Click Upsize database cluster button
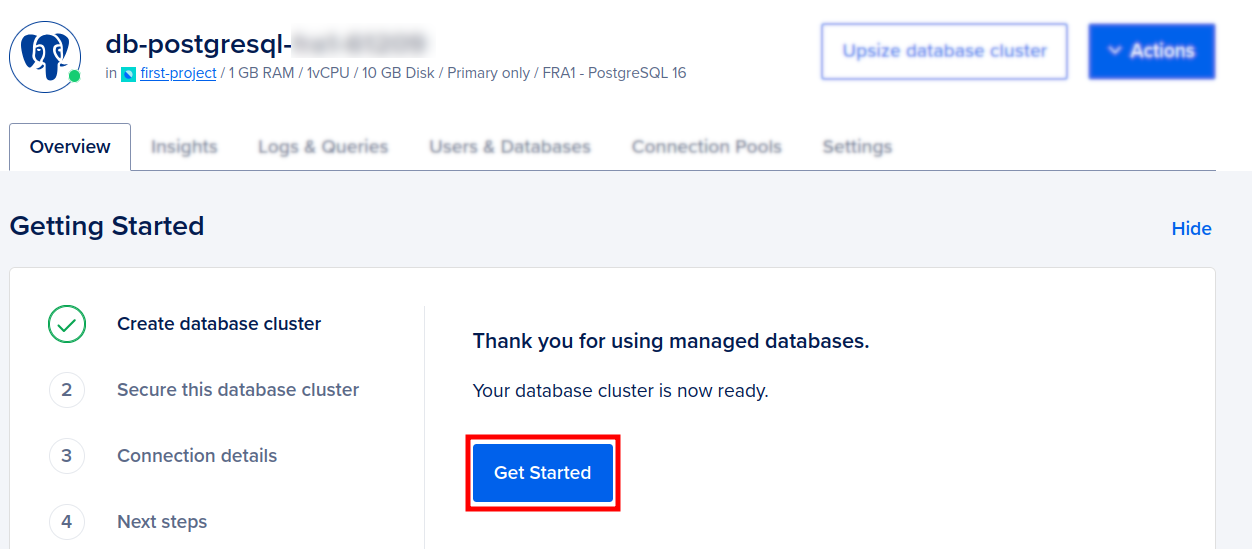This screenshot has width=1260, height=549. point(944,51)
